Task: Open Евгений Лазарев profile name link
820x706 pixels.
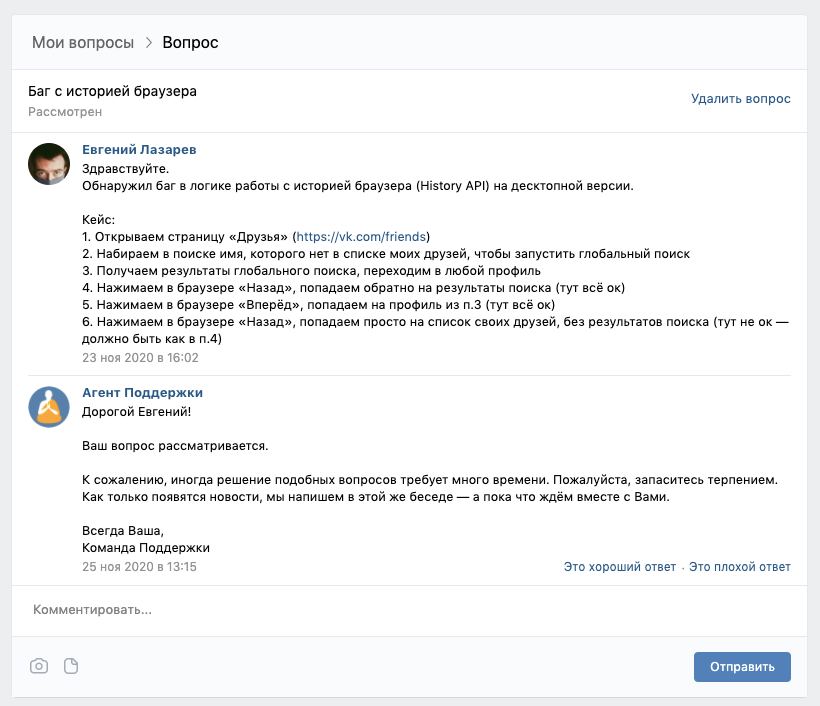Action: click(139, 150)
